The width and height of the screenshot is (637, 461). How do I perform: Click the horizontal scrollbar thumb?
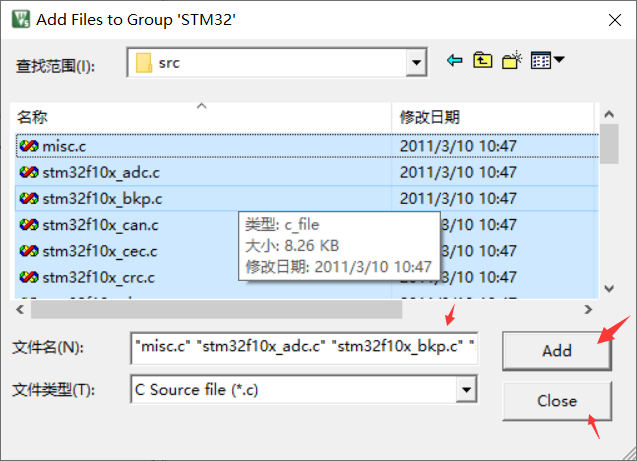point(216,310)
